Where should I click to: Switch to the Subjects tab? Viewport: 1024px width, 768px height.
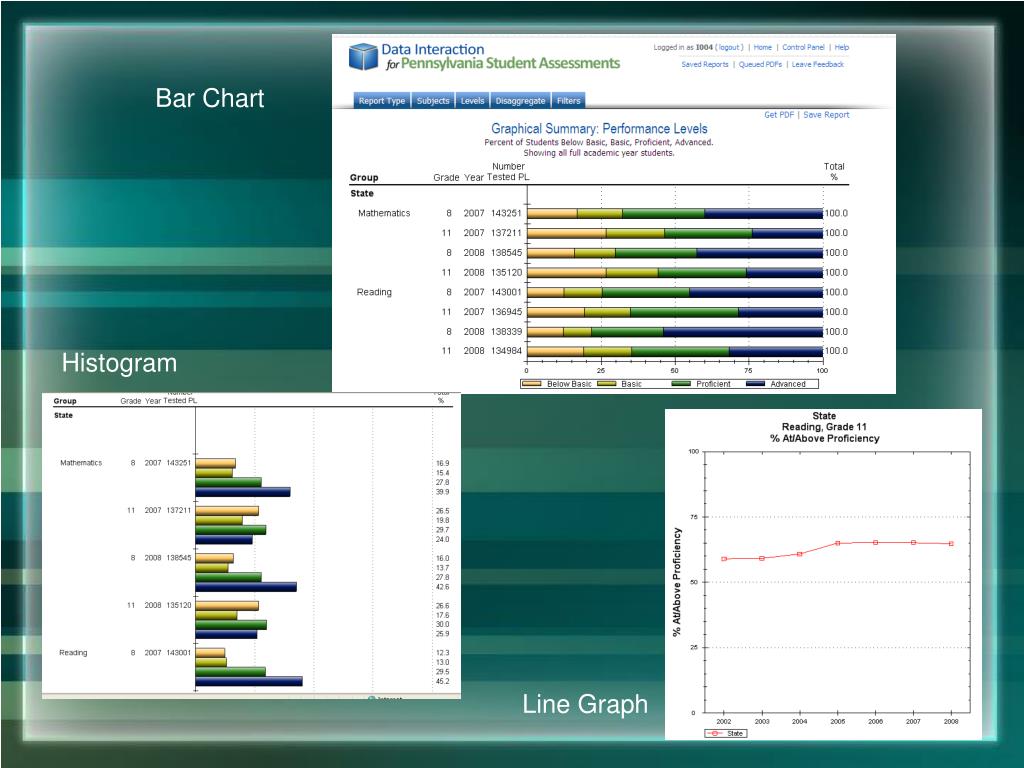[x=433, y=101]
